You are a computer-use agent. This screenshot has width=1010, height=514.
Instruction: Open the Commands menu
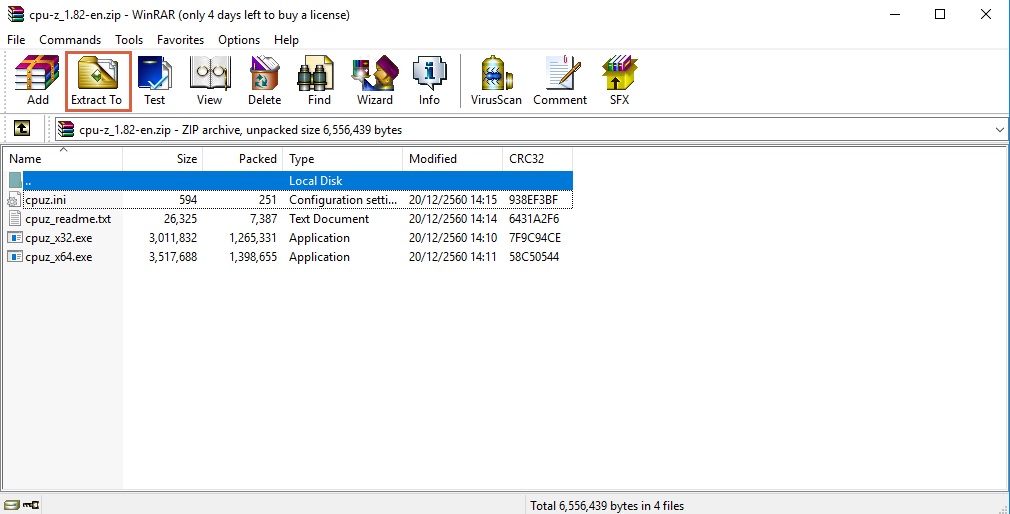(x=70, y=40)
